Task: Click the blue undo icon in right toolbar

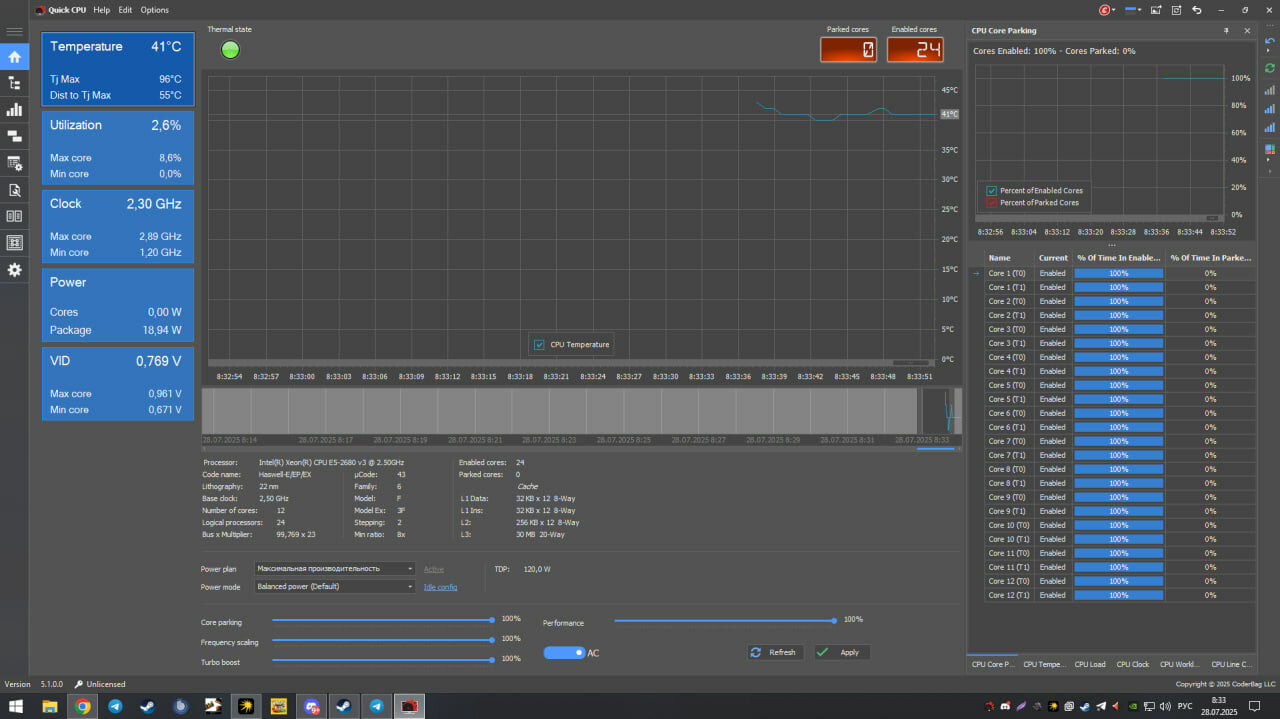Action: click(x=1269, y=43)
